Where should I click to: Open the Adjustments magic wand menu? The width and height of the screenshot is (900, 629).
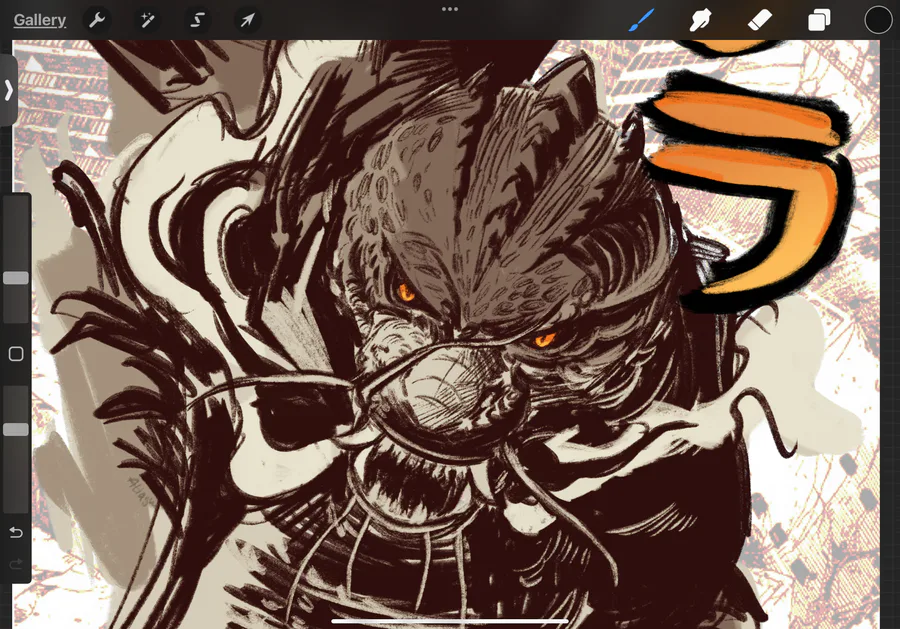[147, 20]
